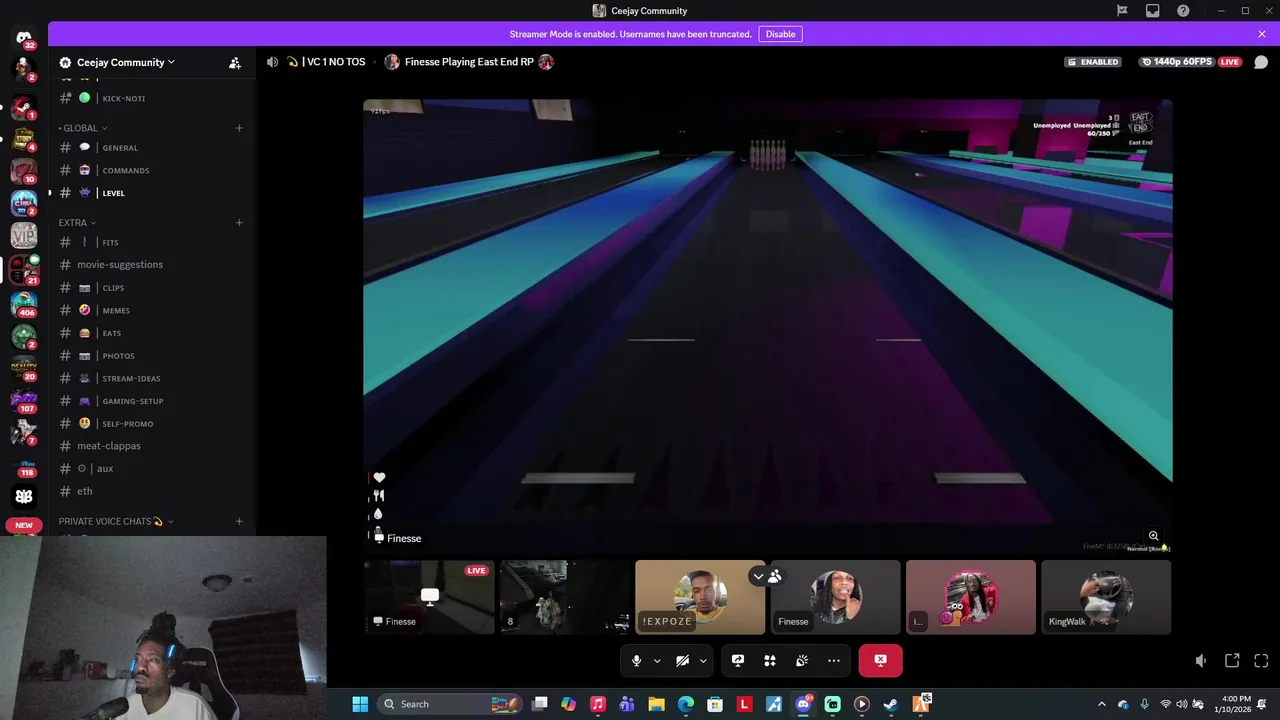Collapse the GLOBAL channel category
This screenshot has width=1280, height=720.
point(81,128)
